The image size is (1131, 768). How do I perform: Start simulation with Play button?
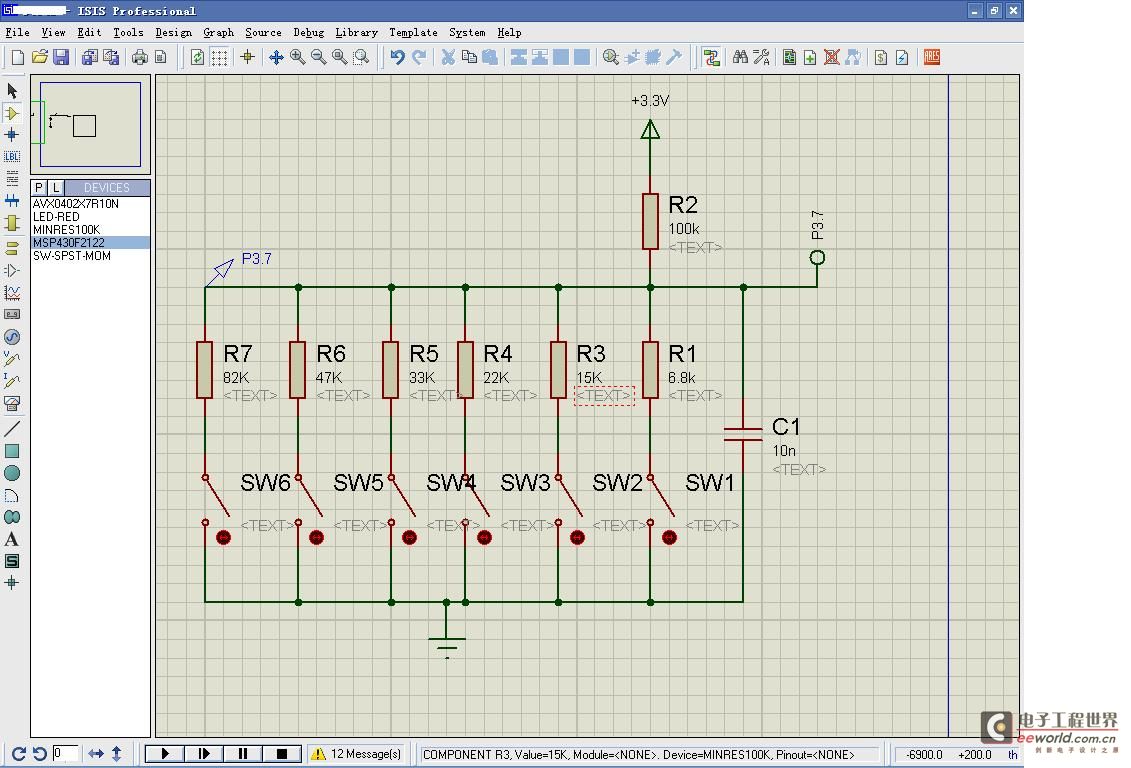pos(164,754)
